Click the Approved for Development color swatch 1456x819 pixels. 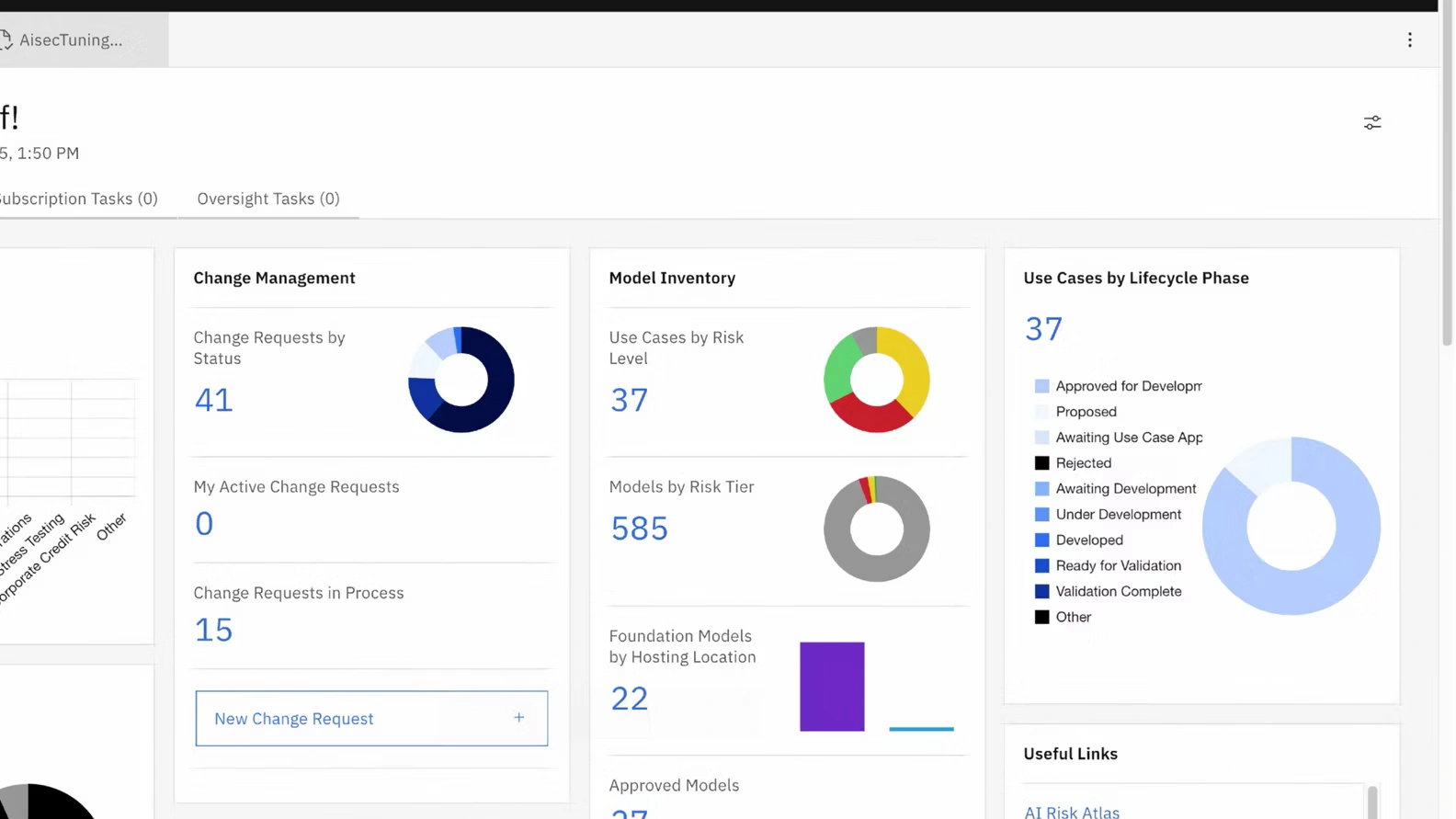[1041, 386]
